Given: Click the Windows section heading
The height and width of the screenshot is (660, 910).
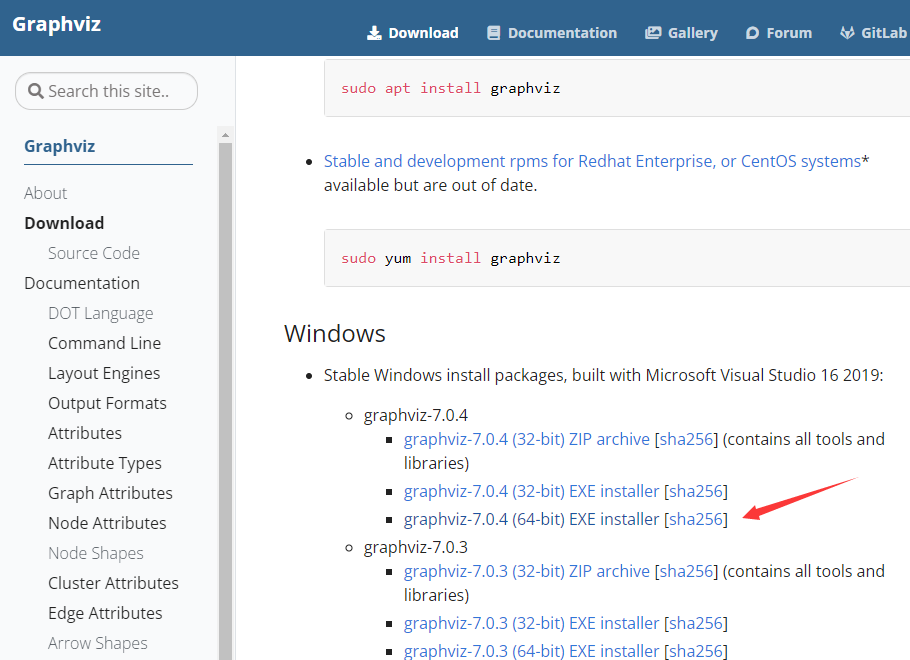Looking at the screenshot, I should tap(335, 334).
